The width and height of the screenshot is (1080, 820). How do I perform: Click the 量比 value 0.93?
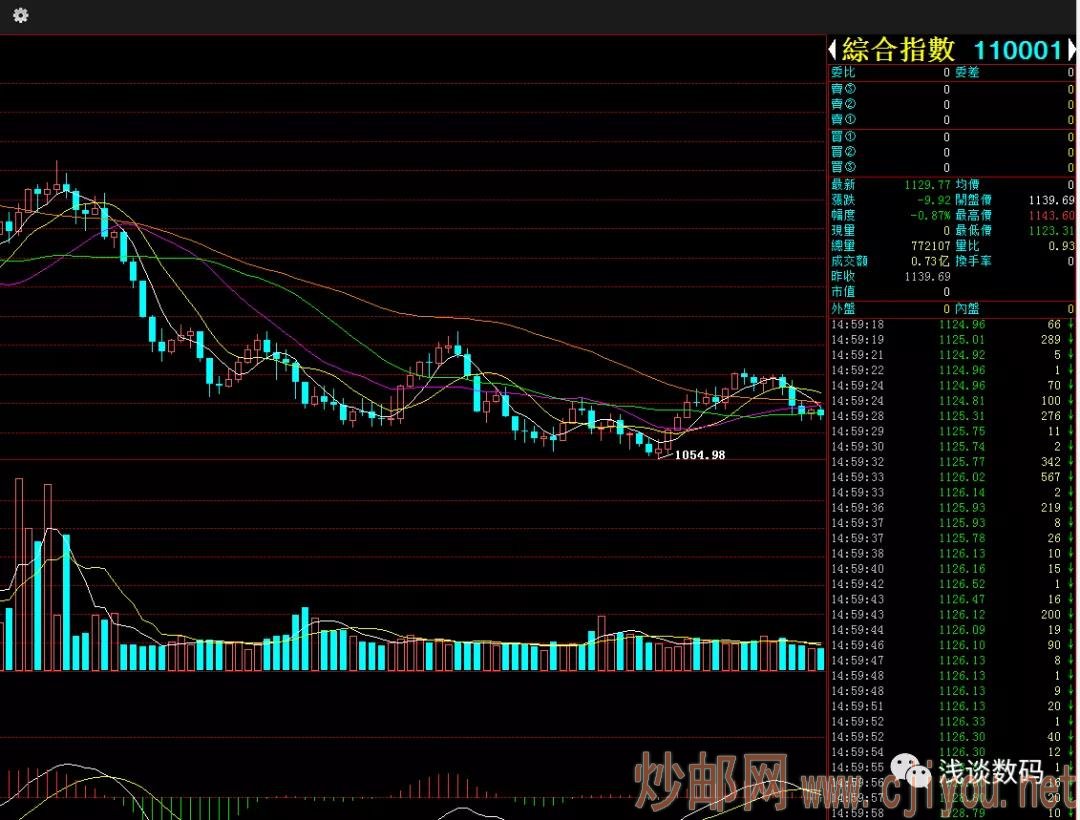(1063, 245)
